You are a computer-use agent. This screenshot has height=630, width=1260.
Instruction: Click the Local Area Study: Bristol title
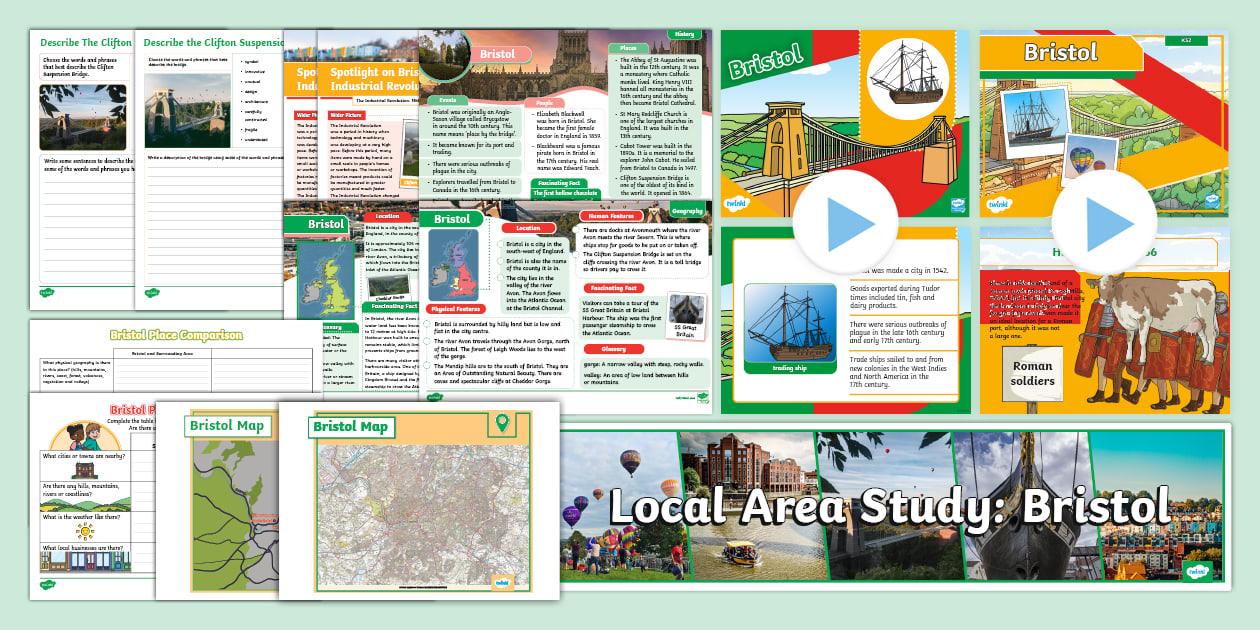point(889,504)
